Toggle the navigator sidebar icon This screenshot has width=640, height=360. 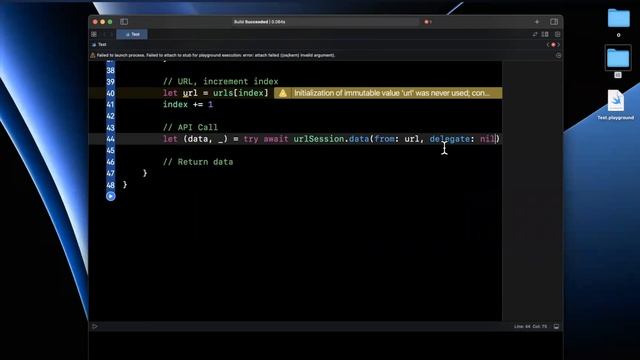pos(124,22)
